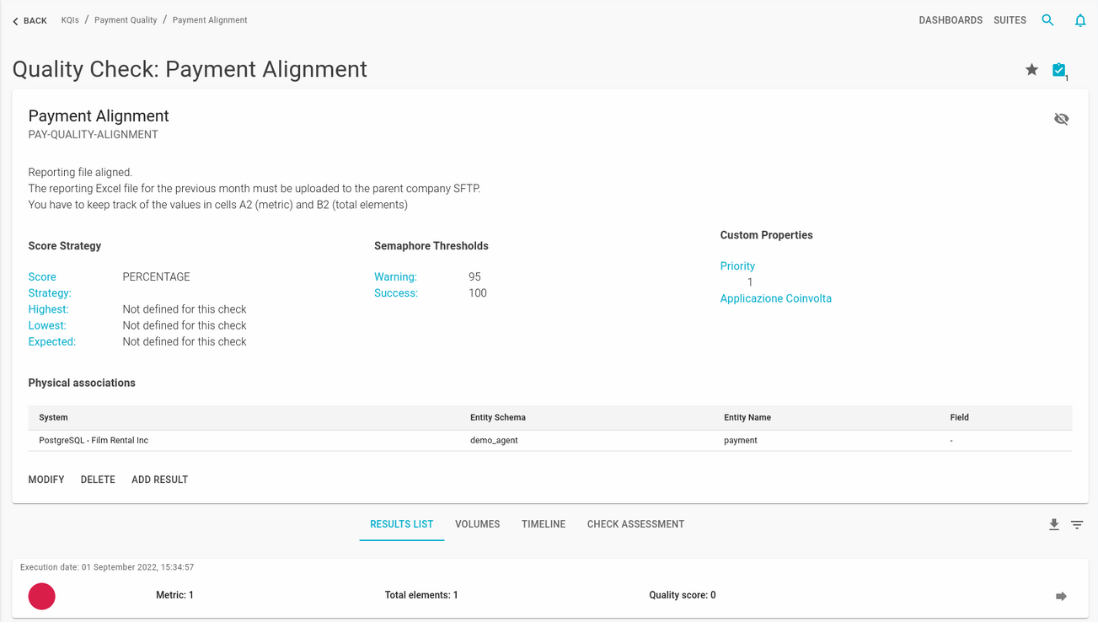Click the Entity Schema column header
The image size is (1098, 624).
tap(497, 417)
